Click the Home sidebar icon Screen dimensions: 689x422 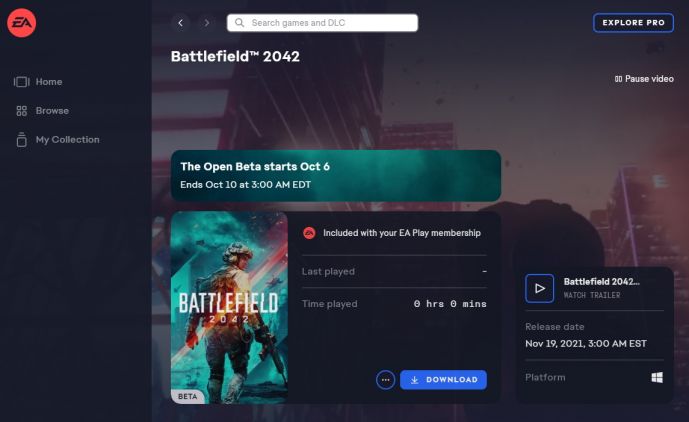point(21,82)
